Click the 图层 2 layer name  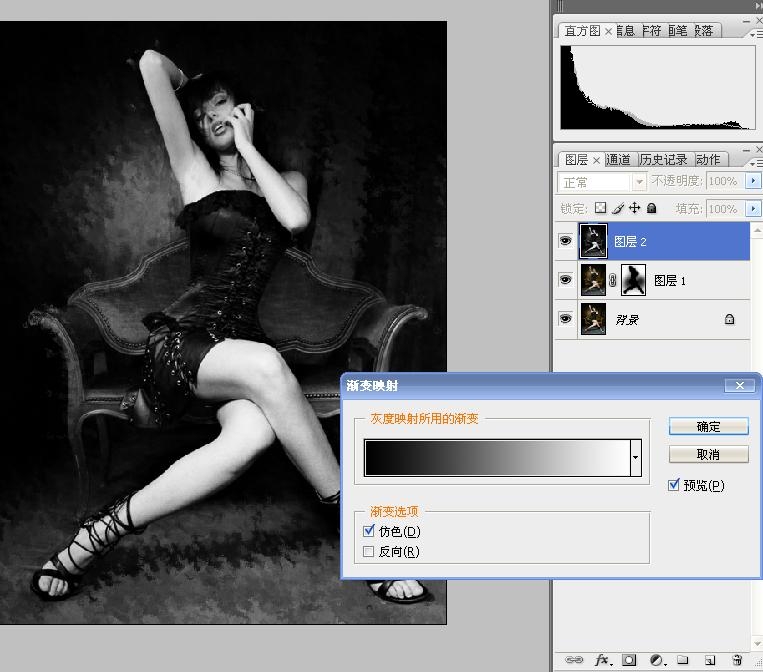(x=630, y=241)
